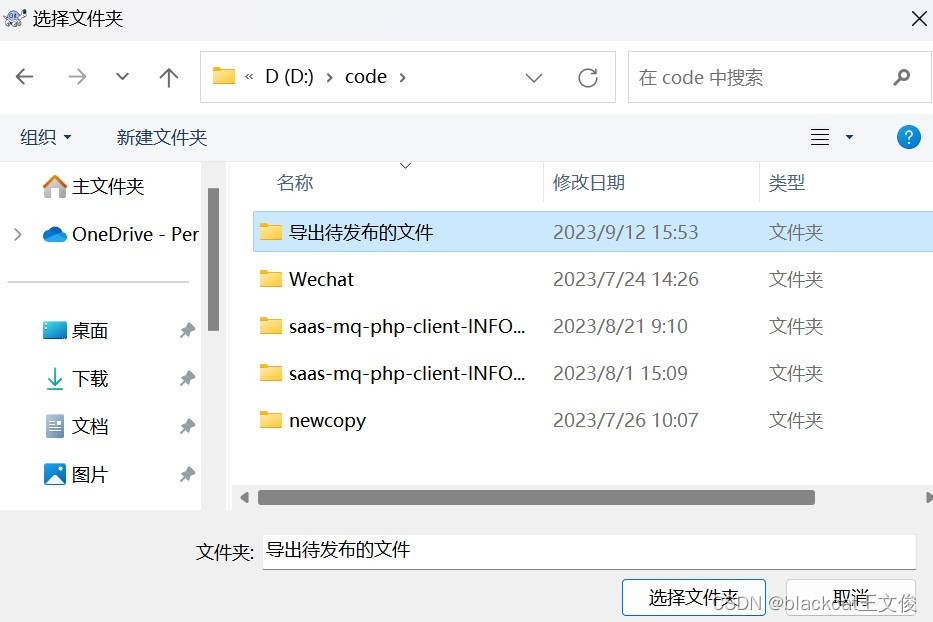
Task: Click the forward navigation arrow
Action: click(76, 77)
